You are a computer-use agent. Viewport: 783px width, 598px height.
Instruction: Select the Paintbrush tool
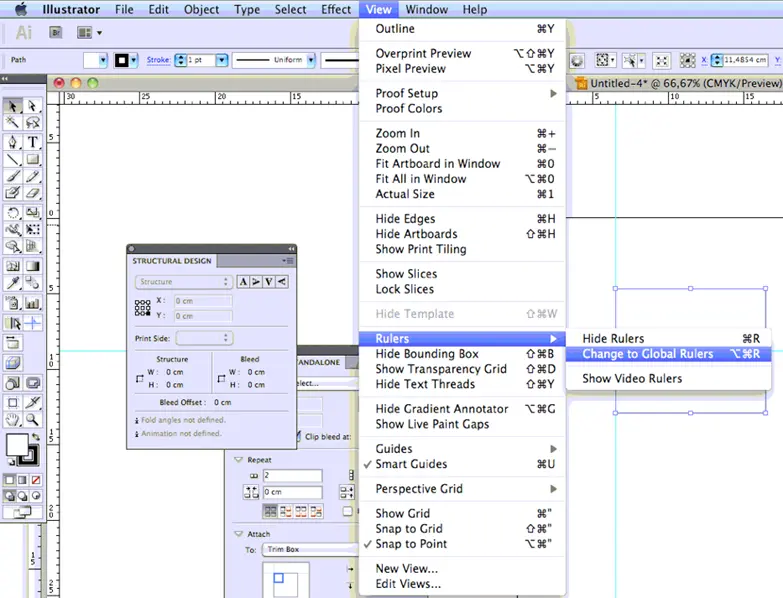click(x=13, y=176)
